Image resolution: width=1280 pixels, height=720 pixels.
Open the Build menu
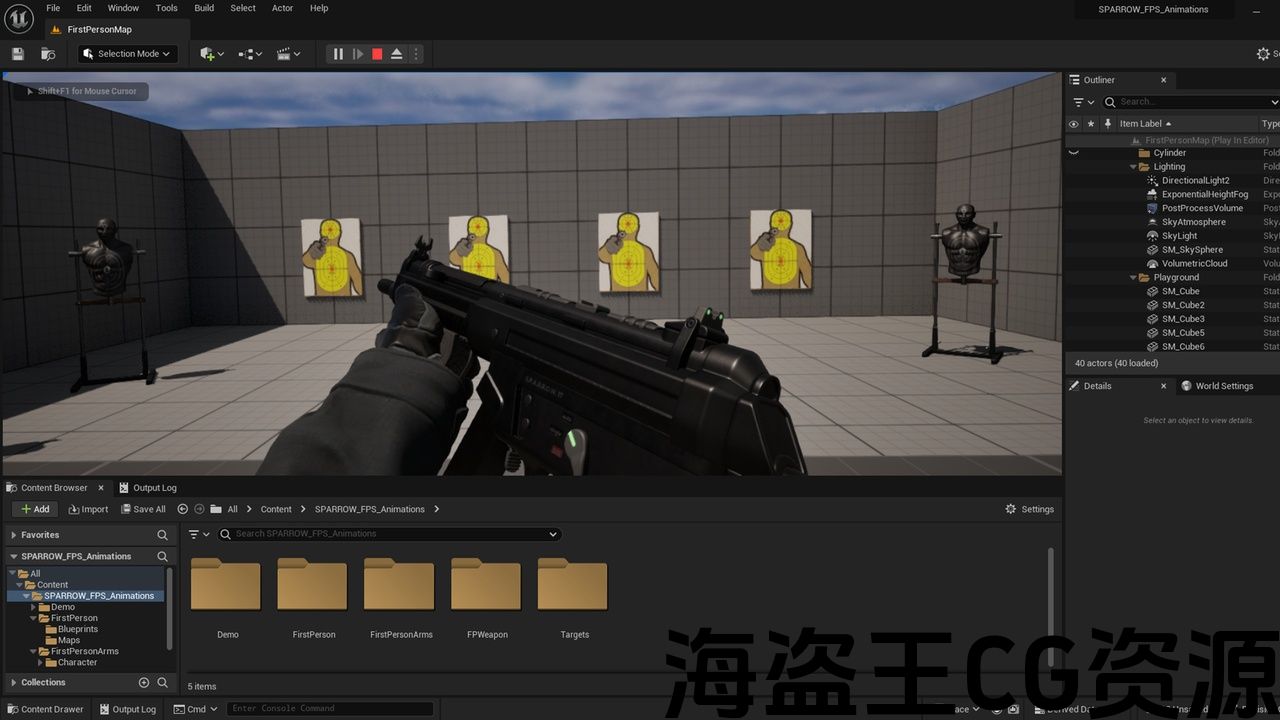point(204,8)
